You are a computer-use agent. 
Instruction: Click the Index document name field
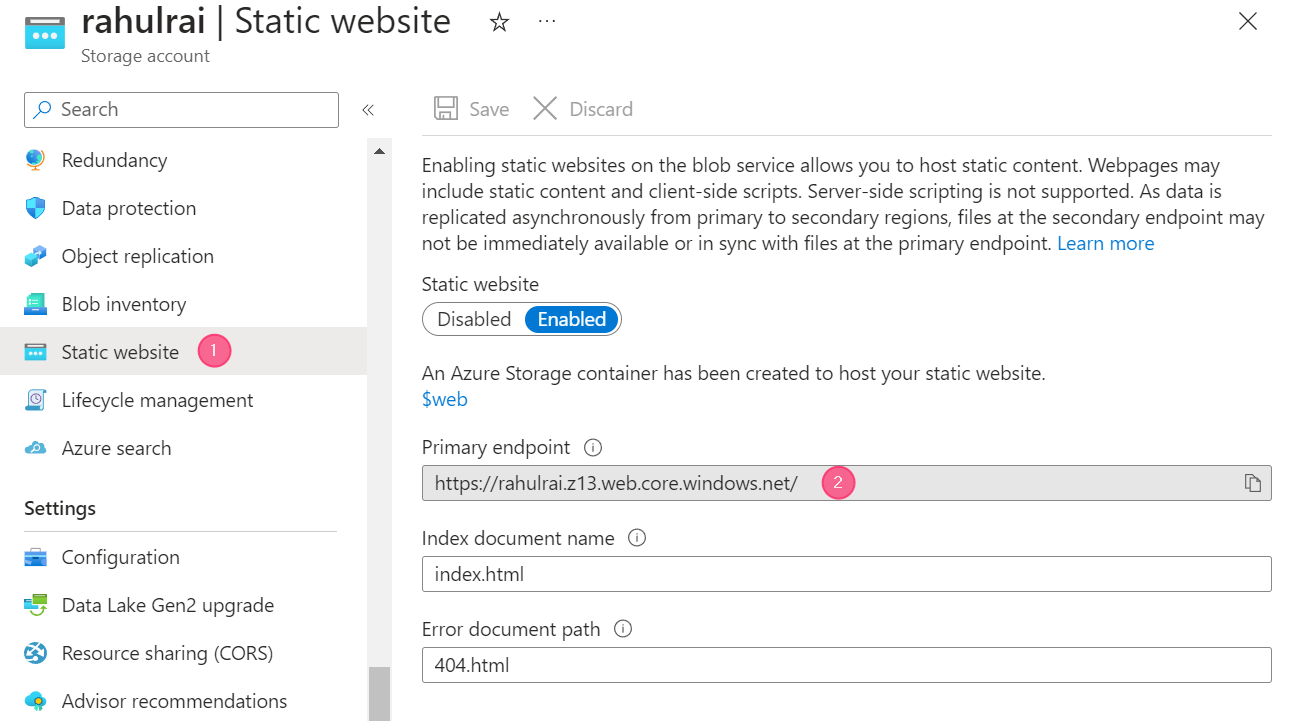tap(846, 574)
